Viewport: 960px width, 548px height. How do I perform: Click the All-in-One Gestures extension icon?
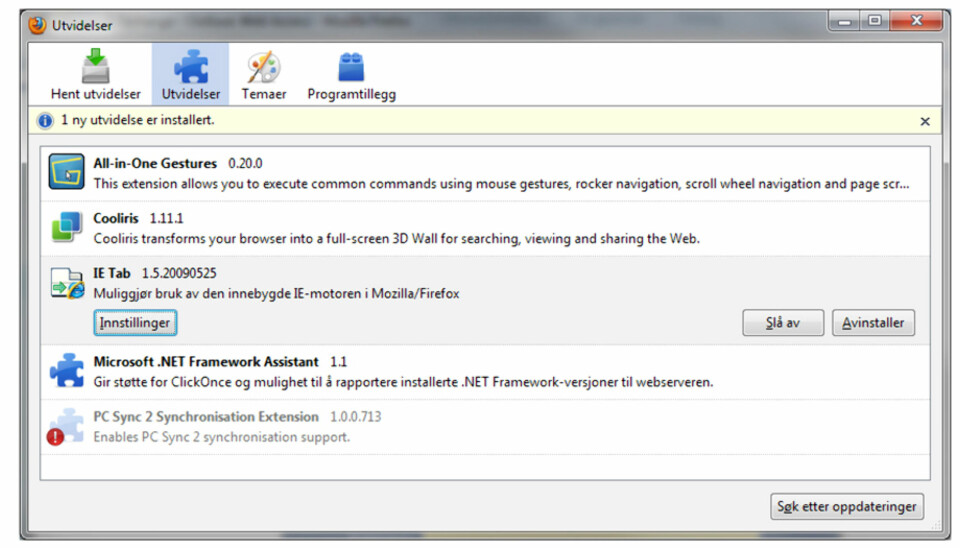[66, 172]
